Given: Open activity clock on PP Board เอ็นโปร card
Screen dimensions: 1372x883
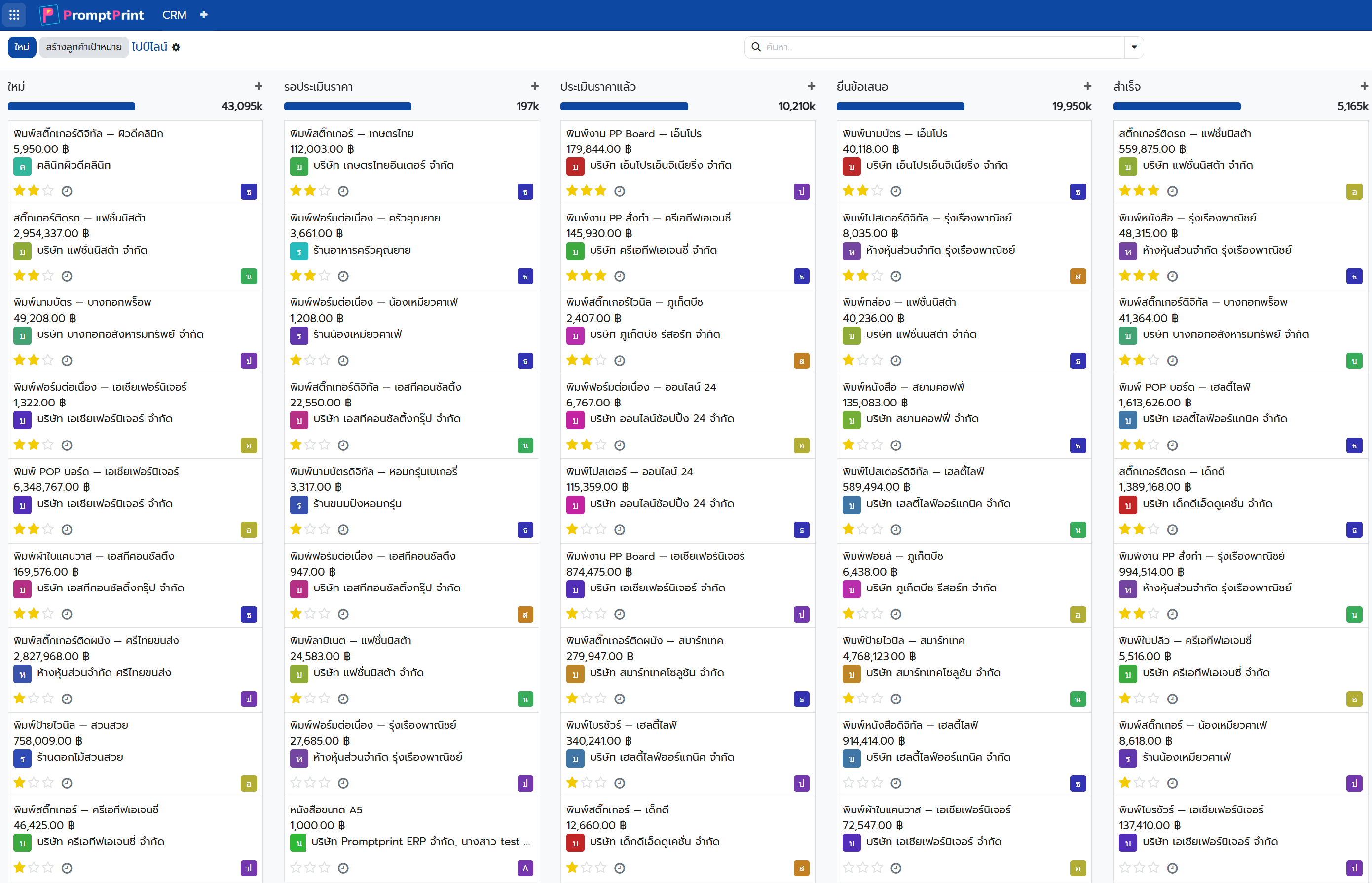Looking at the screenshot, I should point(620,191).
